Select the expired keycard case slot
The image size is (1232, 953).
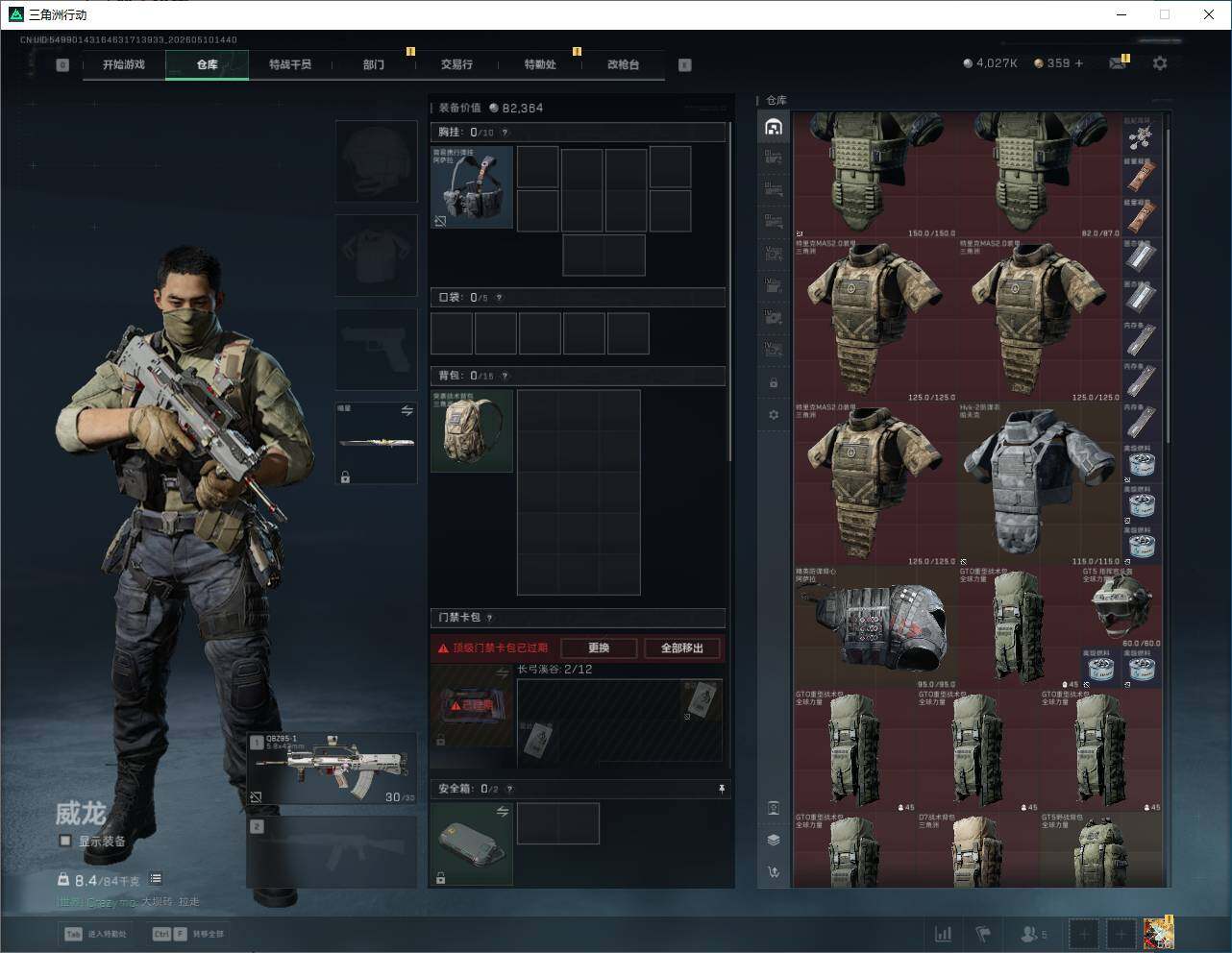tap(472, 706)
